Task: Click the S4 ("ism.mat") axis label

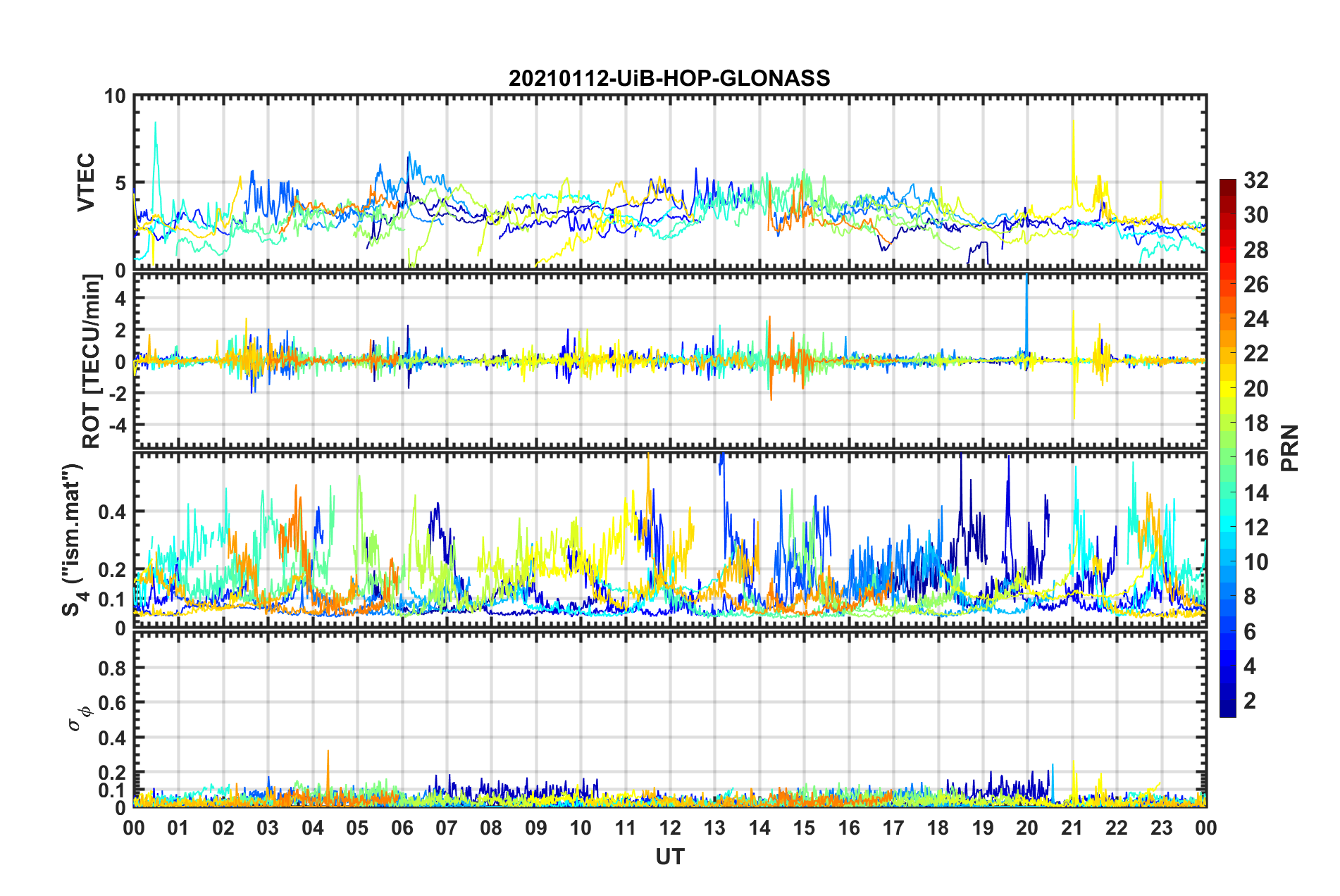Action: pos(74,540)
